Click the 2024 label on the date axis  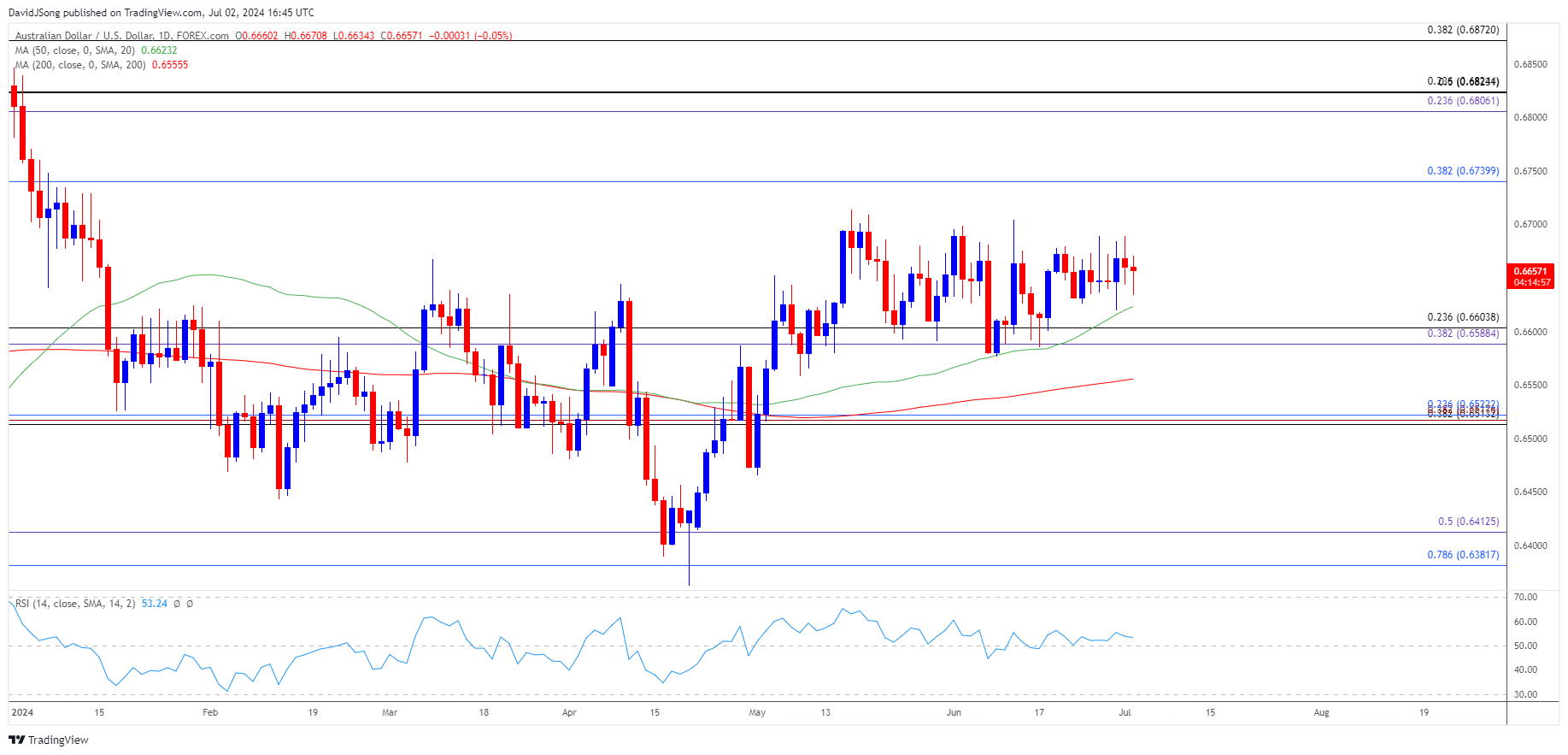[x=22, y=712]
